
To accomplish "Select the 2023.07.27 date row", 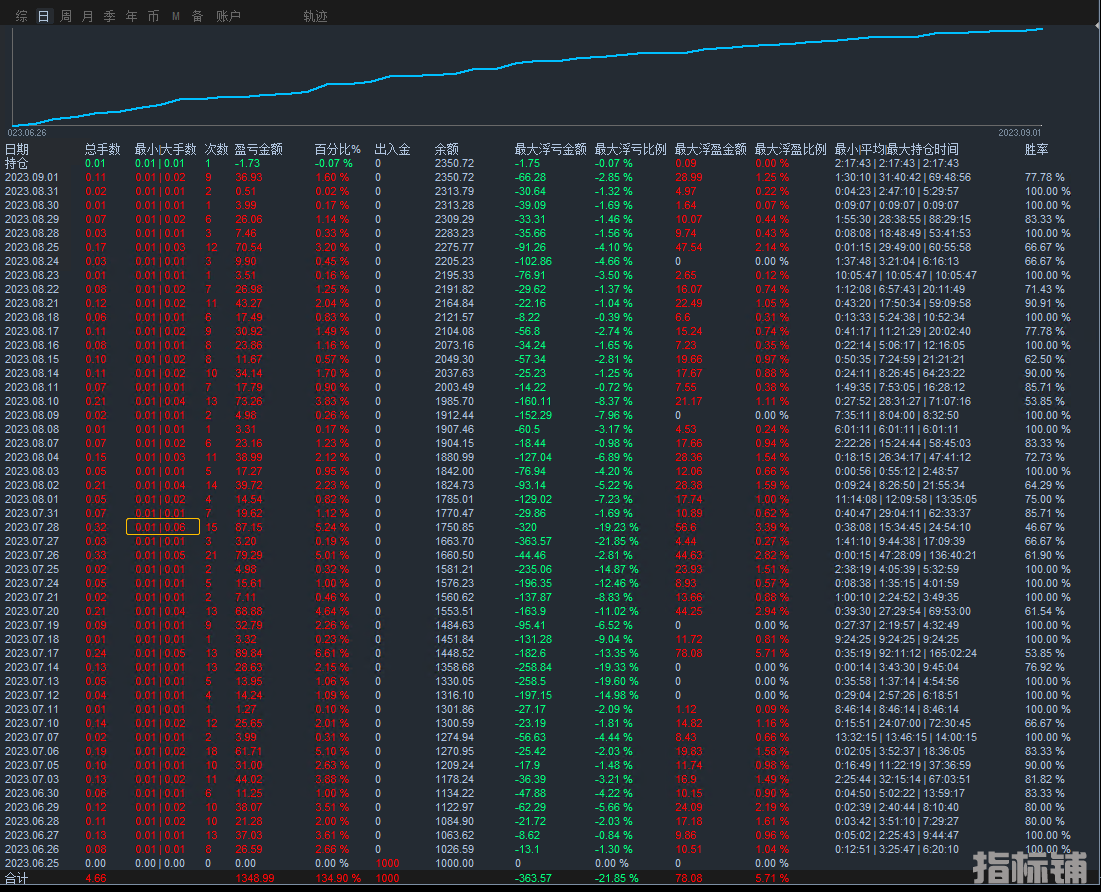I will point(32,541).
